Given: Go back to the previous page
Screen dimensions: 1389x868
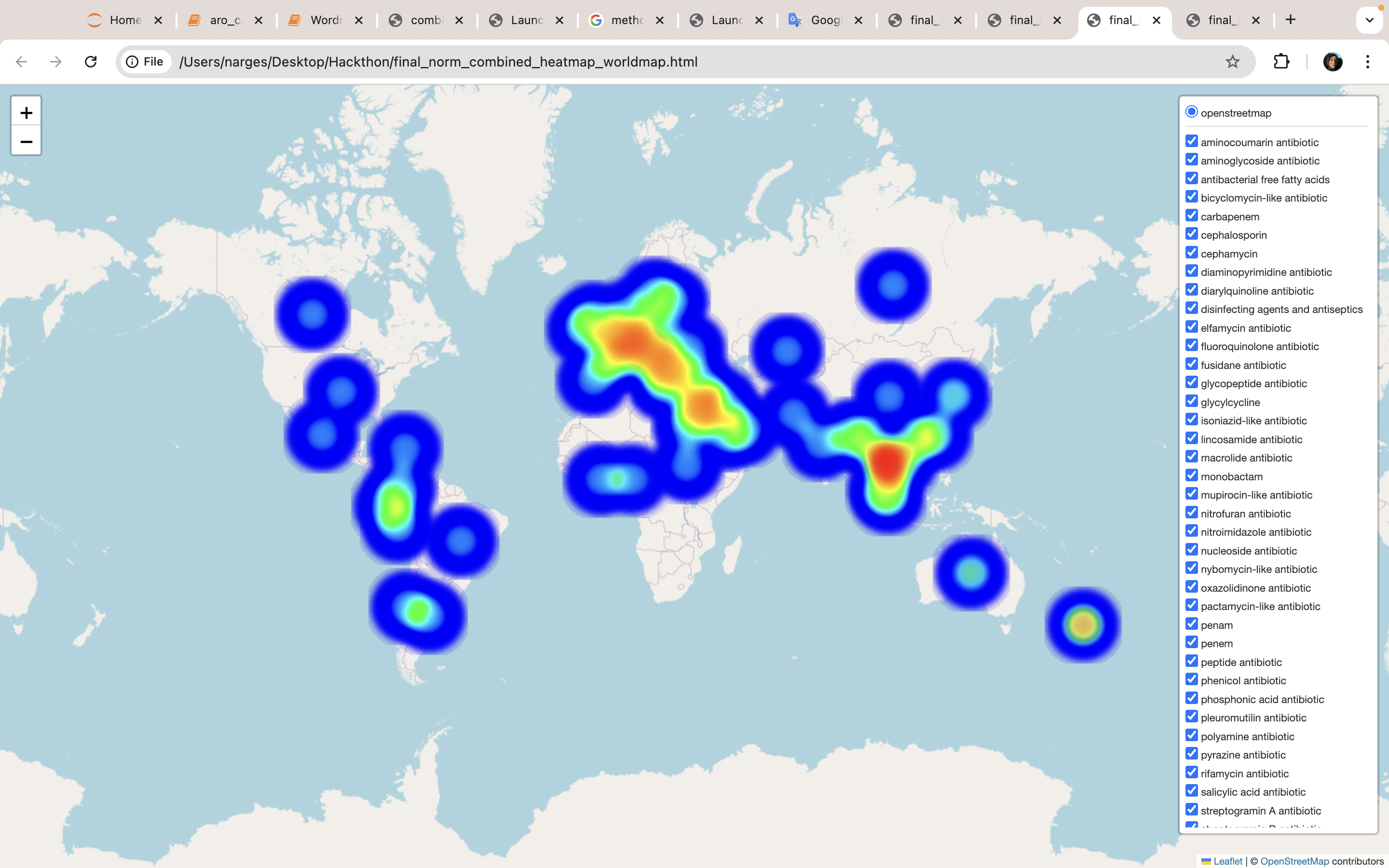Looking at the screenshot, I should pyautogui.click(x=21, y=61).
